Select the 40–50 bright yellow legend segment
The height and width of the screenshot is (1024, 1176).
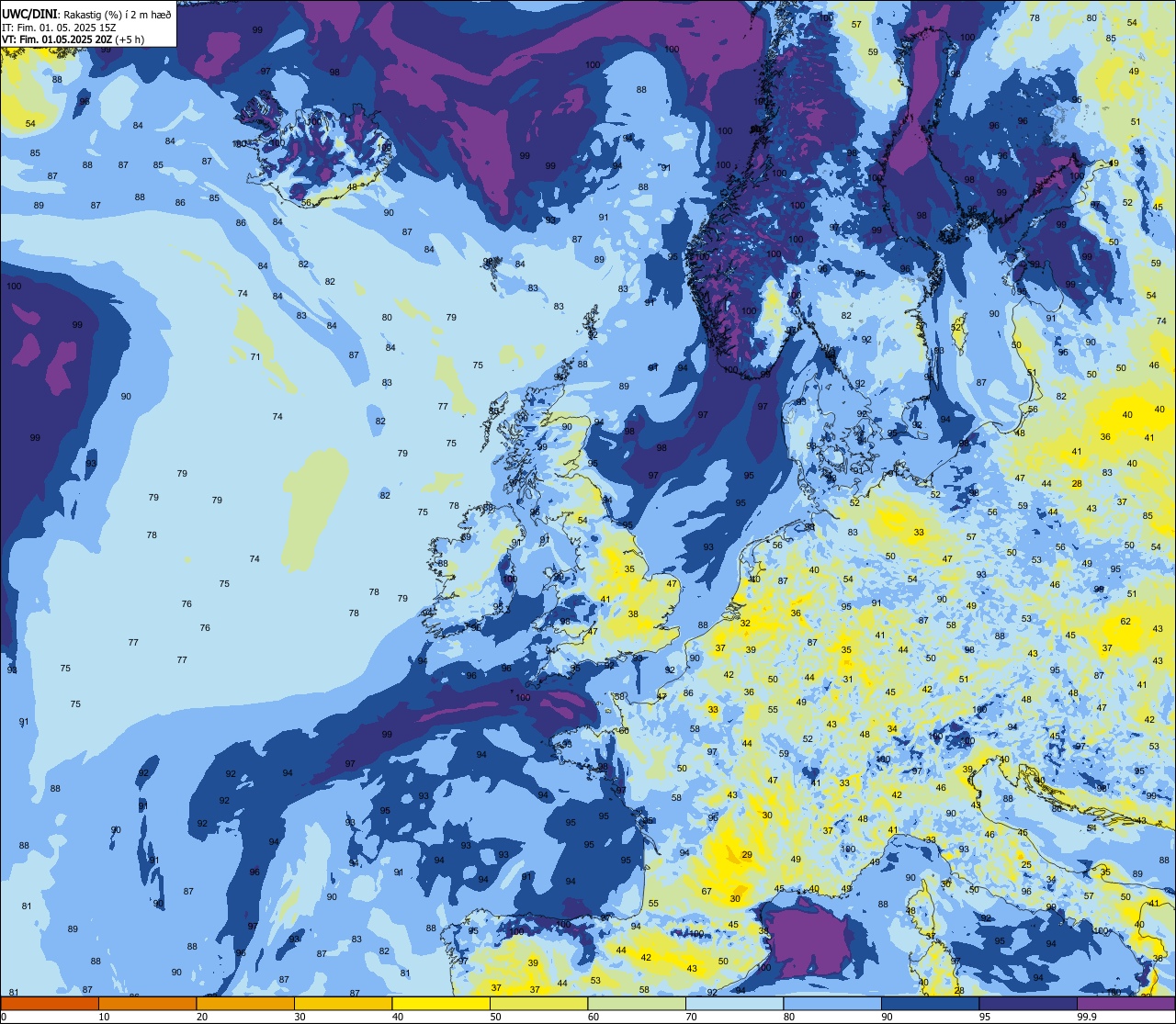pos(441,1004)
